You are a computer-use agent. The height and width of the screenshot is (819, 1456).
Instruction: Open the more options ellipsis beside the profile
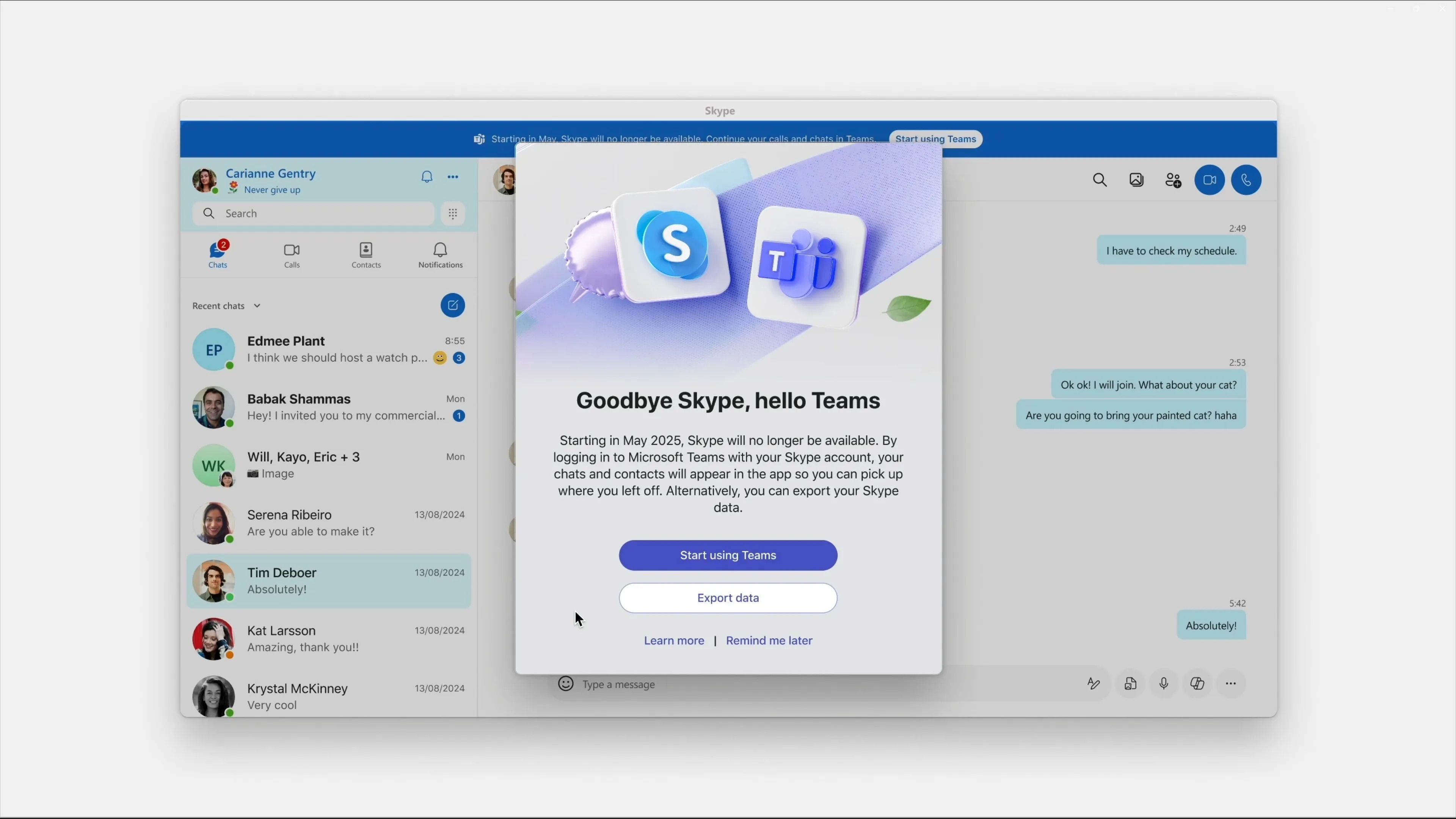[x=453, y=177]
